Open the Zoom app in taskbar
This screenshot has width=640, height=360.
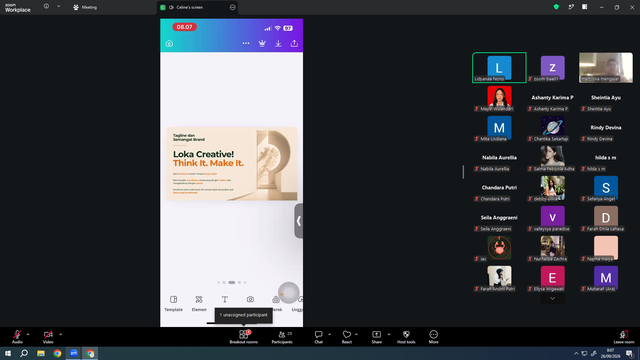click(74, 353)
